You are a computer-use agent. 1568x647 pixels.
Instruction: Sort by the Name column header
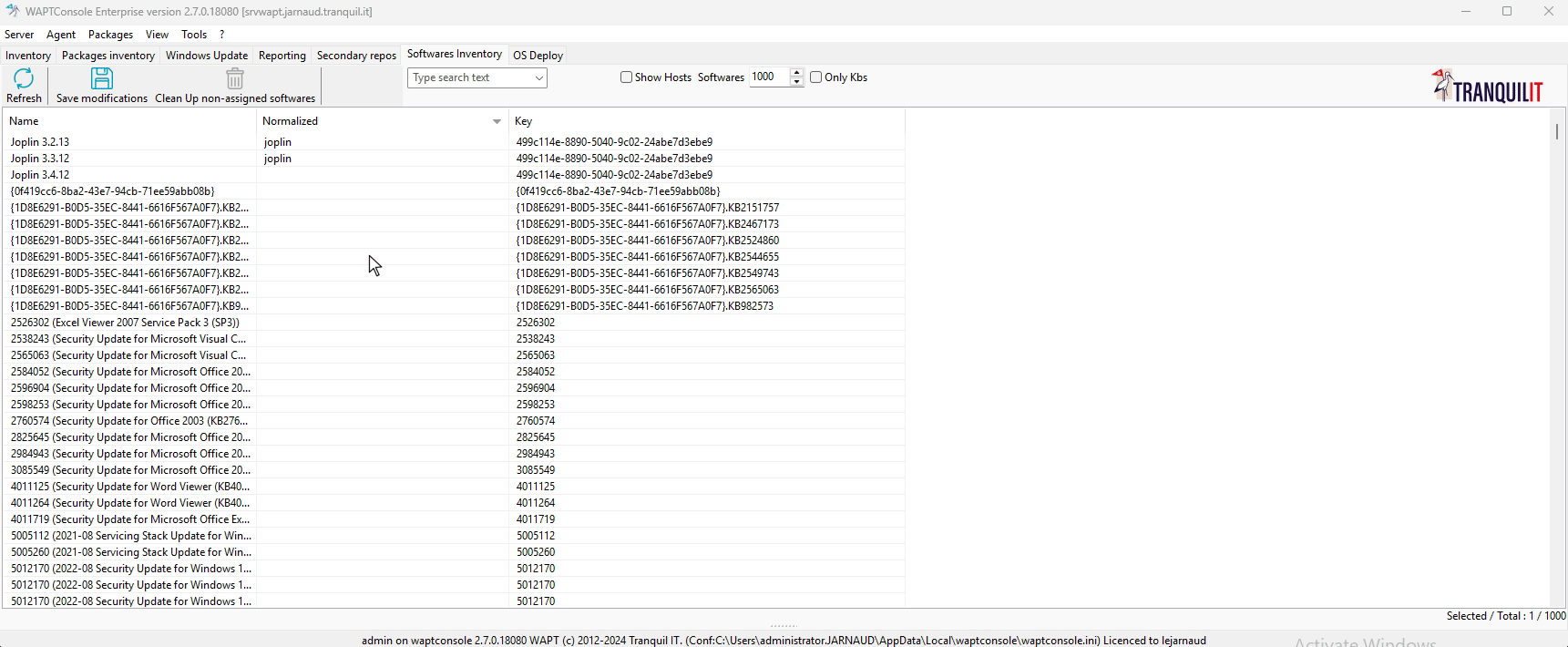pyautogui.click(x=130, y=121)
